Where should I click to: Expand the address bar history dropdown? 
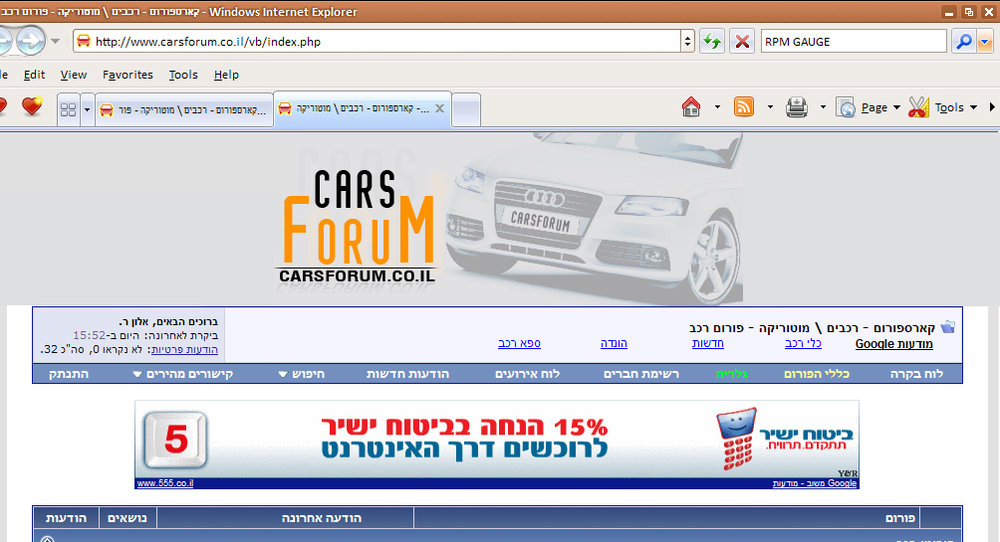[688, 41]
